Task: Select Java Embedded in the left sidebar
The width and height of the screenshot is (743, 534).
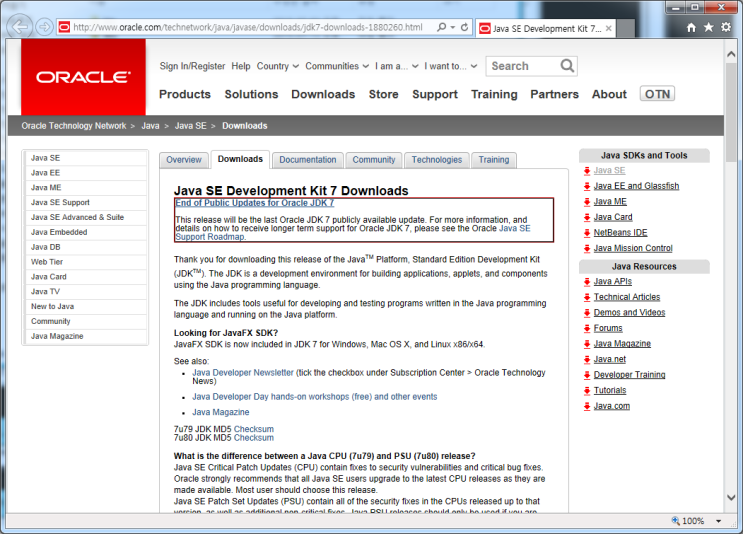Action: [x=59, y=232]
